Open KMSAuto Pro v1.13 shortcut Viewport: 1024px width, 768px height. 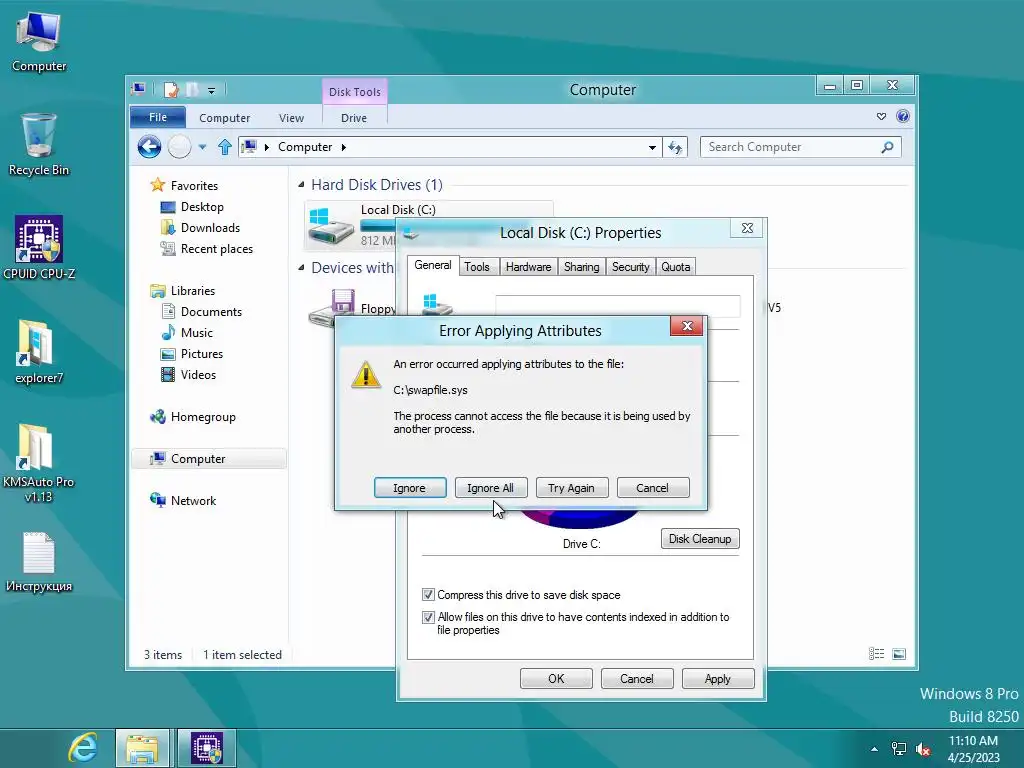coord(39,462)
